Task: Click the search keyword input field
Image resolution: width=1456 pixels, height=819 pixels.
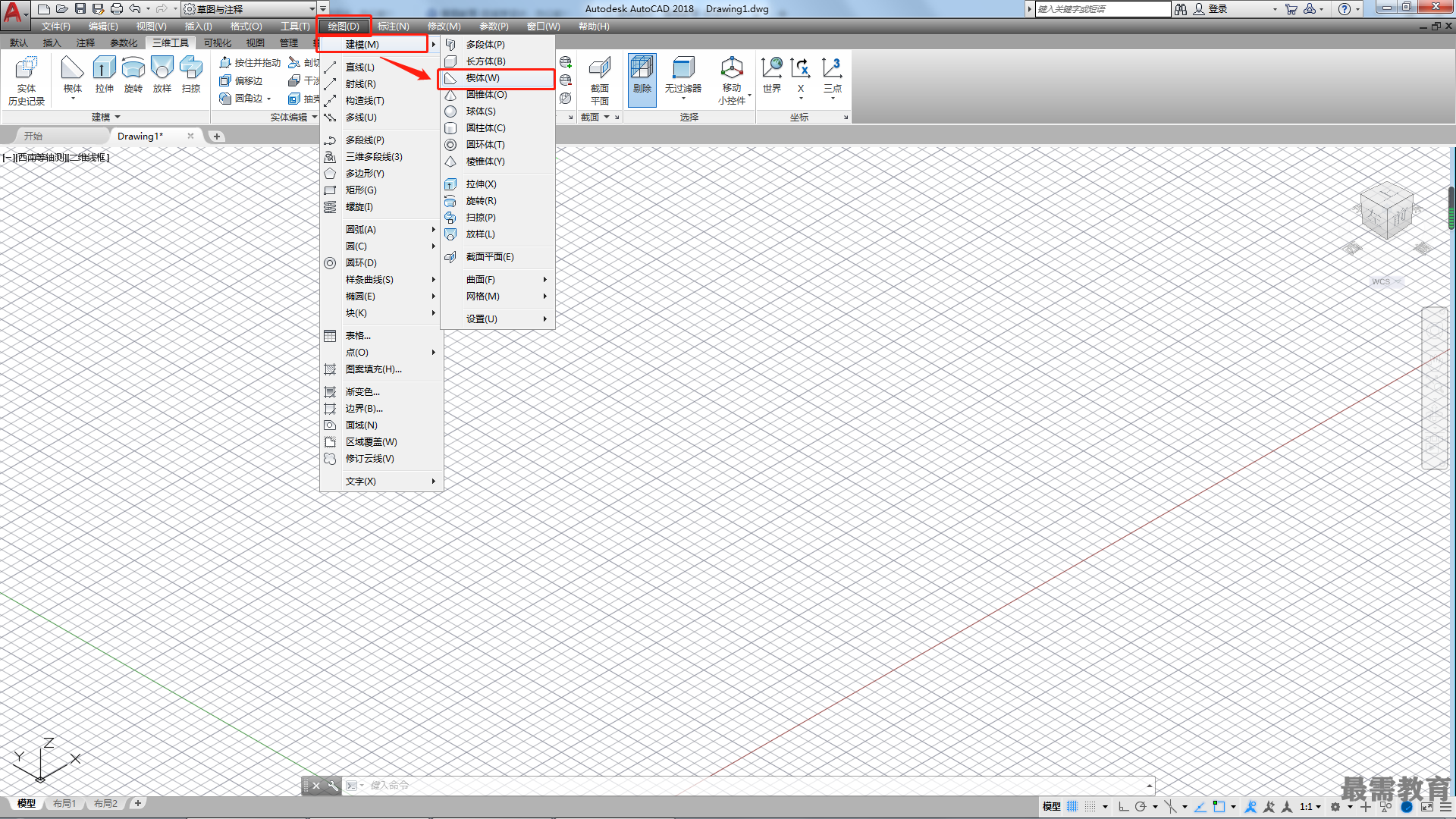Action: click(1103, 9)
